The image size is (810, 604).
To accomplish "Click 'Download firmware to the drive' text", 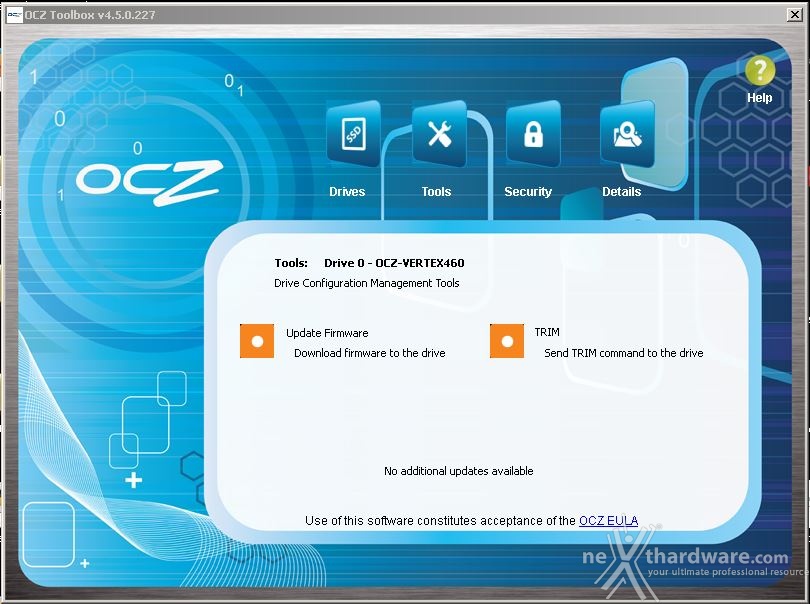I will [369, 353].
